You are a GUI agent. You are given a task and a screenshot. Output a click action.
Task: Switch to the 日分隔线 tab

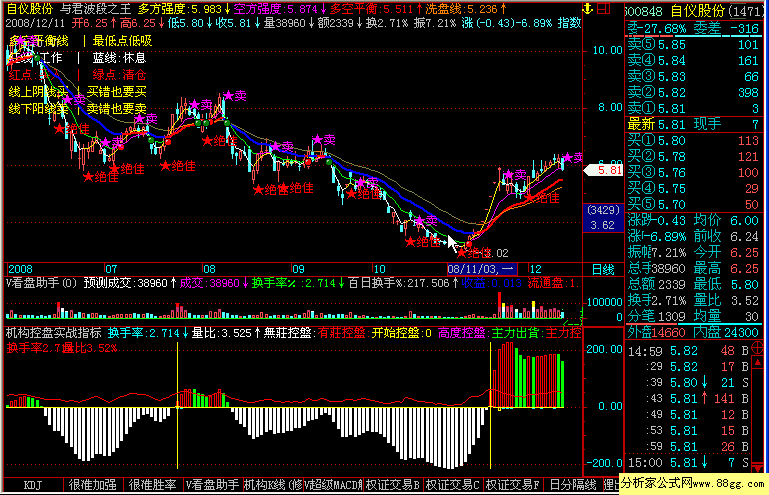tap(572, 485)
